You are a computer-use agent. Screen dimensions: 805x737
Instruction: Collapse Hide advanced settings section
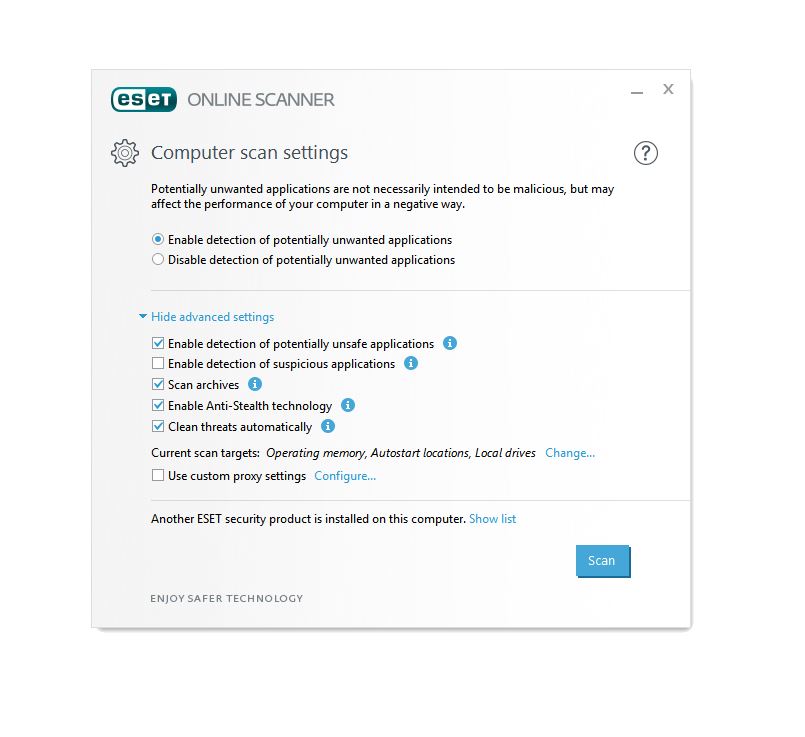206,317
